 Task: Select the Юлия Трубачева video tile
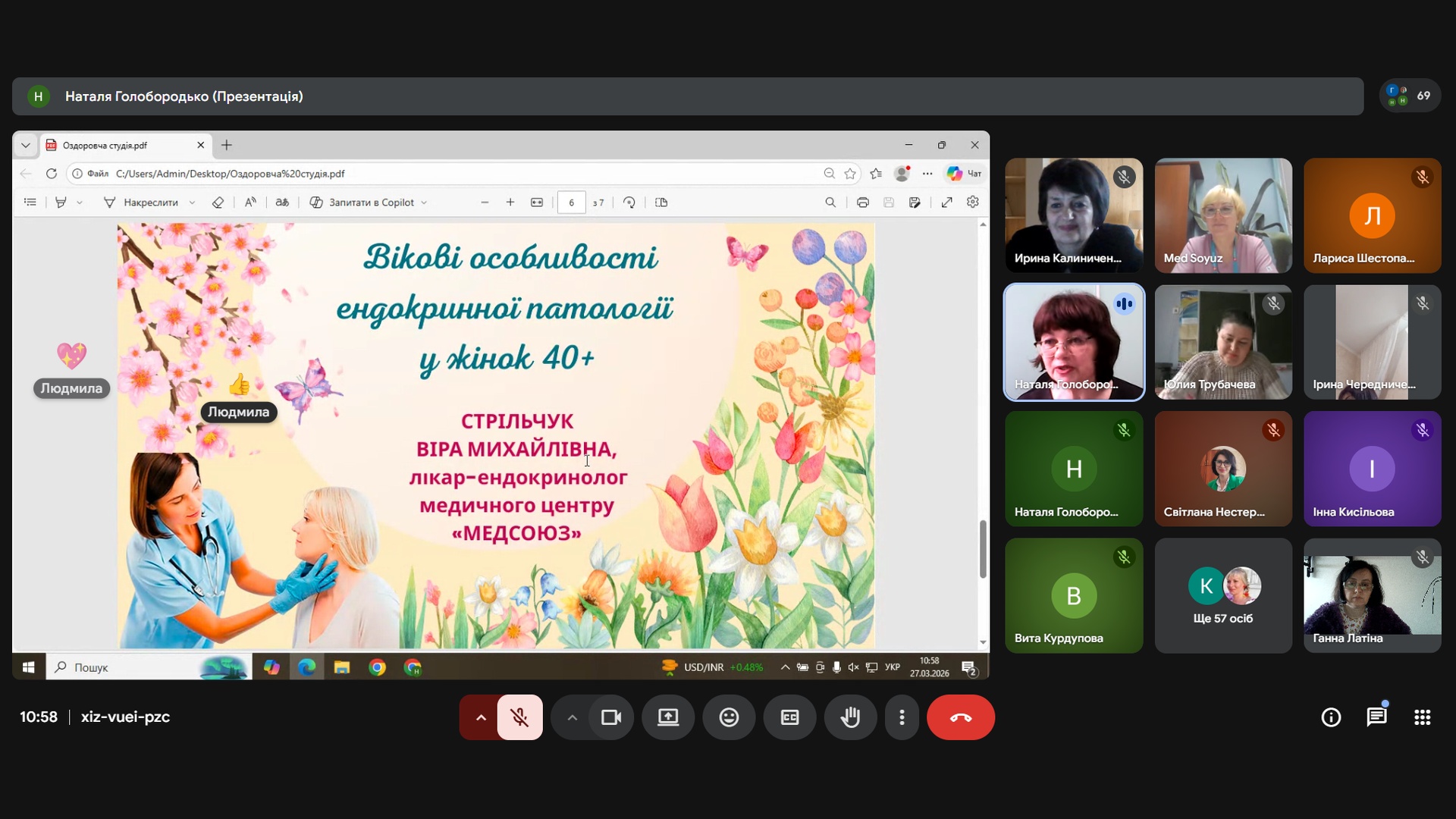coord(1222,343)
